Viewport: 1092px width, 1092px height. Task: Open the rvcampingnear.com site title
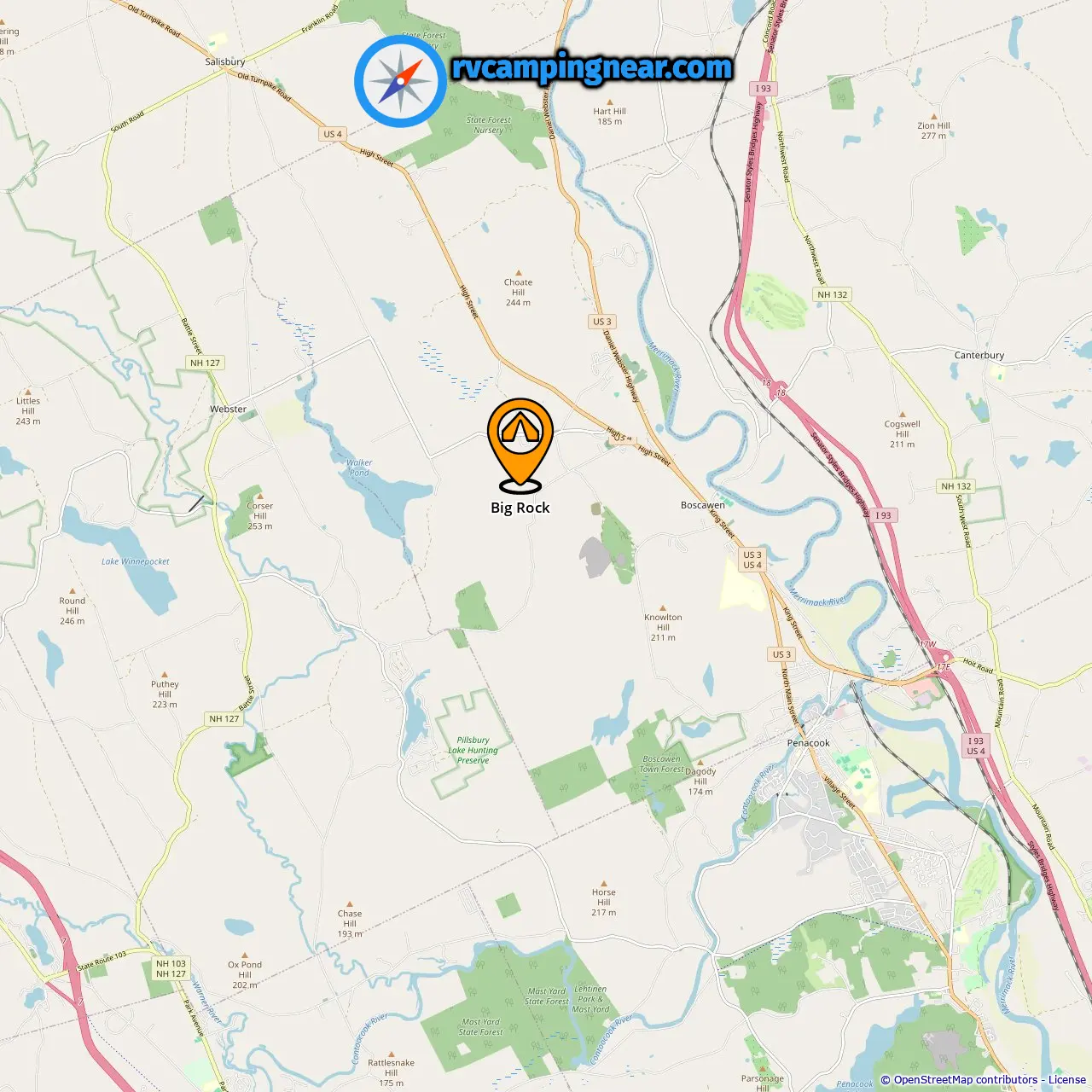[x=592, y=67]
